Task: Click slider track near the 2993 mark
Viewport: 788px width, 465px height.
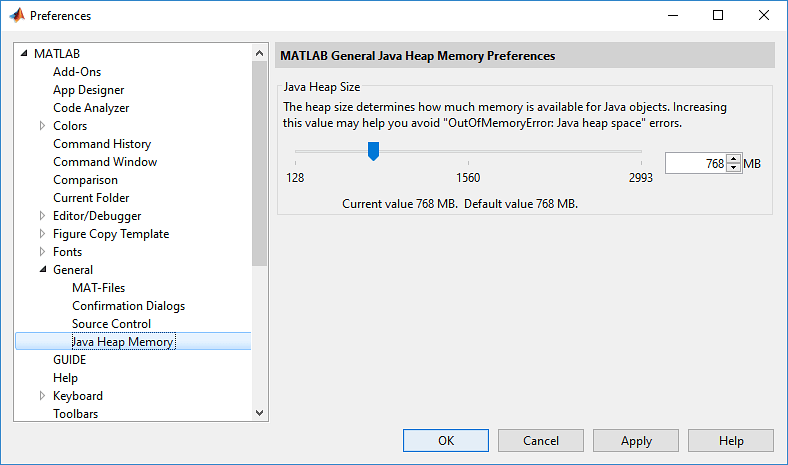Action: point(640,151)
